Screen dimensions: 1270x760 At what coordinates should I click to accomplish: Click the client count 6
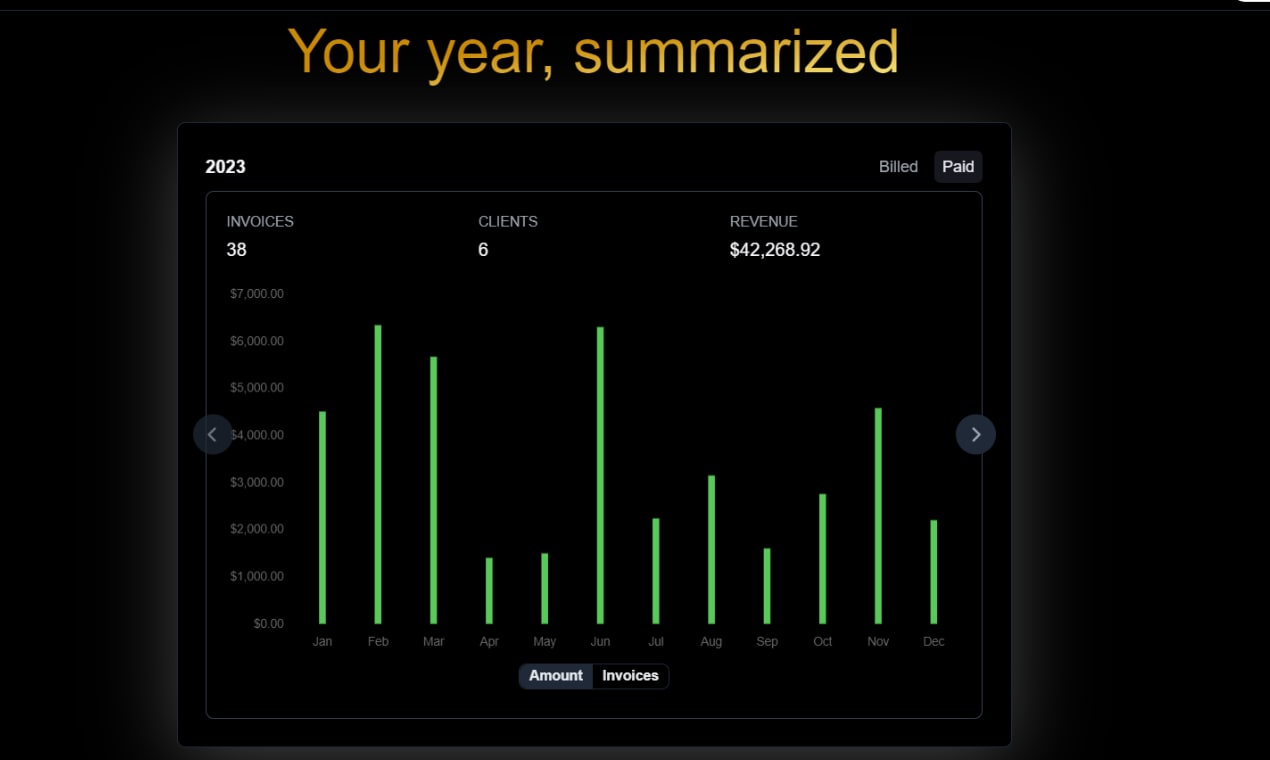(x=483, y=250)
